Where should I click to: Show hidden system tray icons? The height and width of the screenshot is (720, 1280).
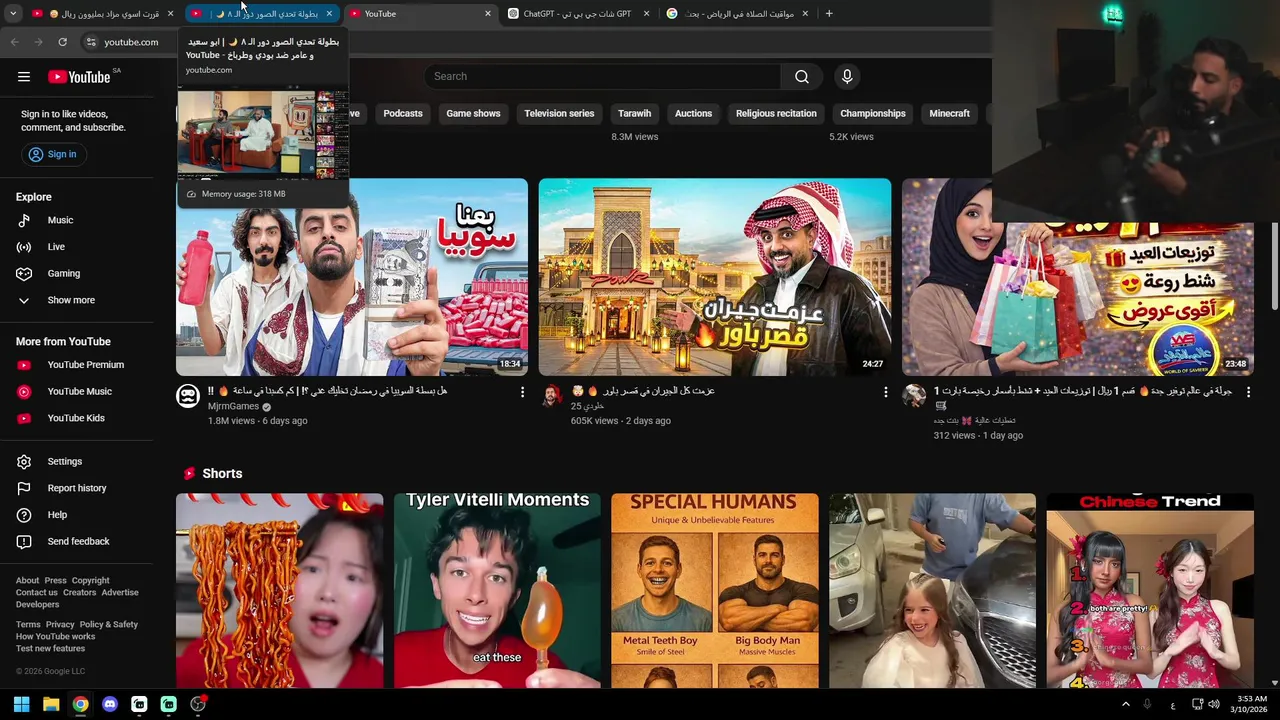[1126, 704]
